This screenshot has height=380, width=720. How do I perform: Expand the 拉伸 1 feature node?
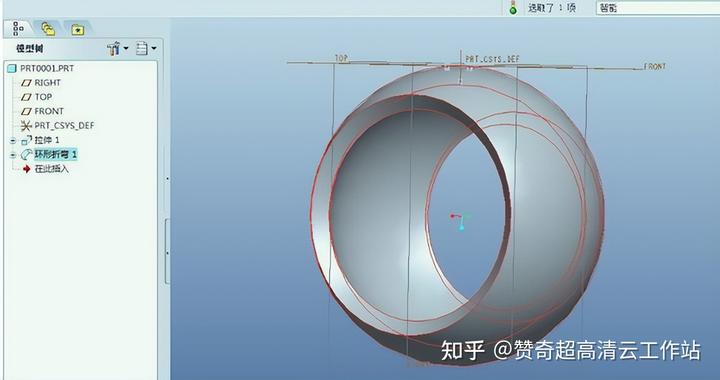13,140
